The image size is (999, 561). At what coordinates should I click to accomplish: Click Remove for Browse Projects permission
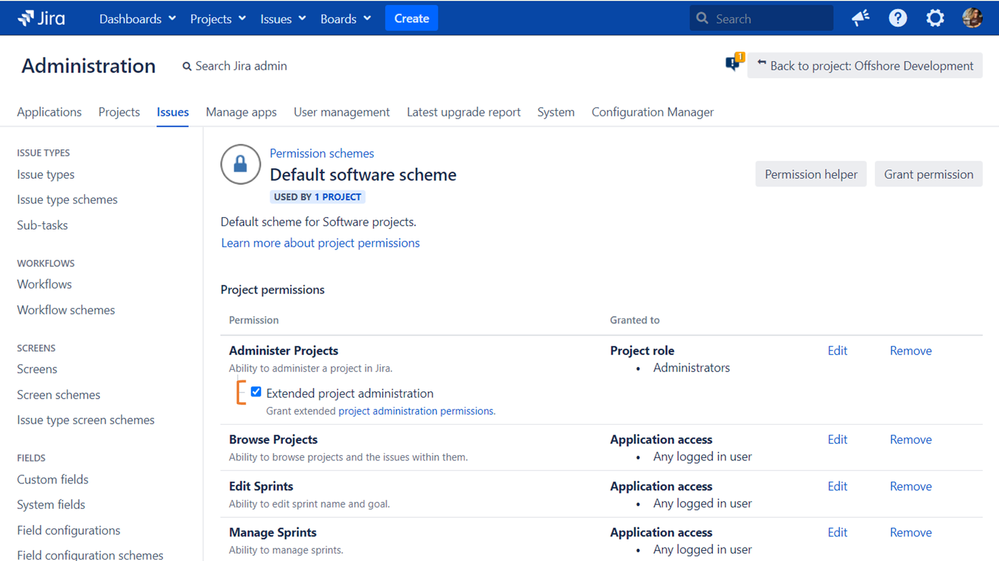point(910,439)
